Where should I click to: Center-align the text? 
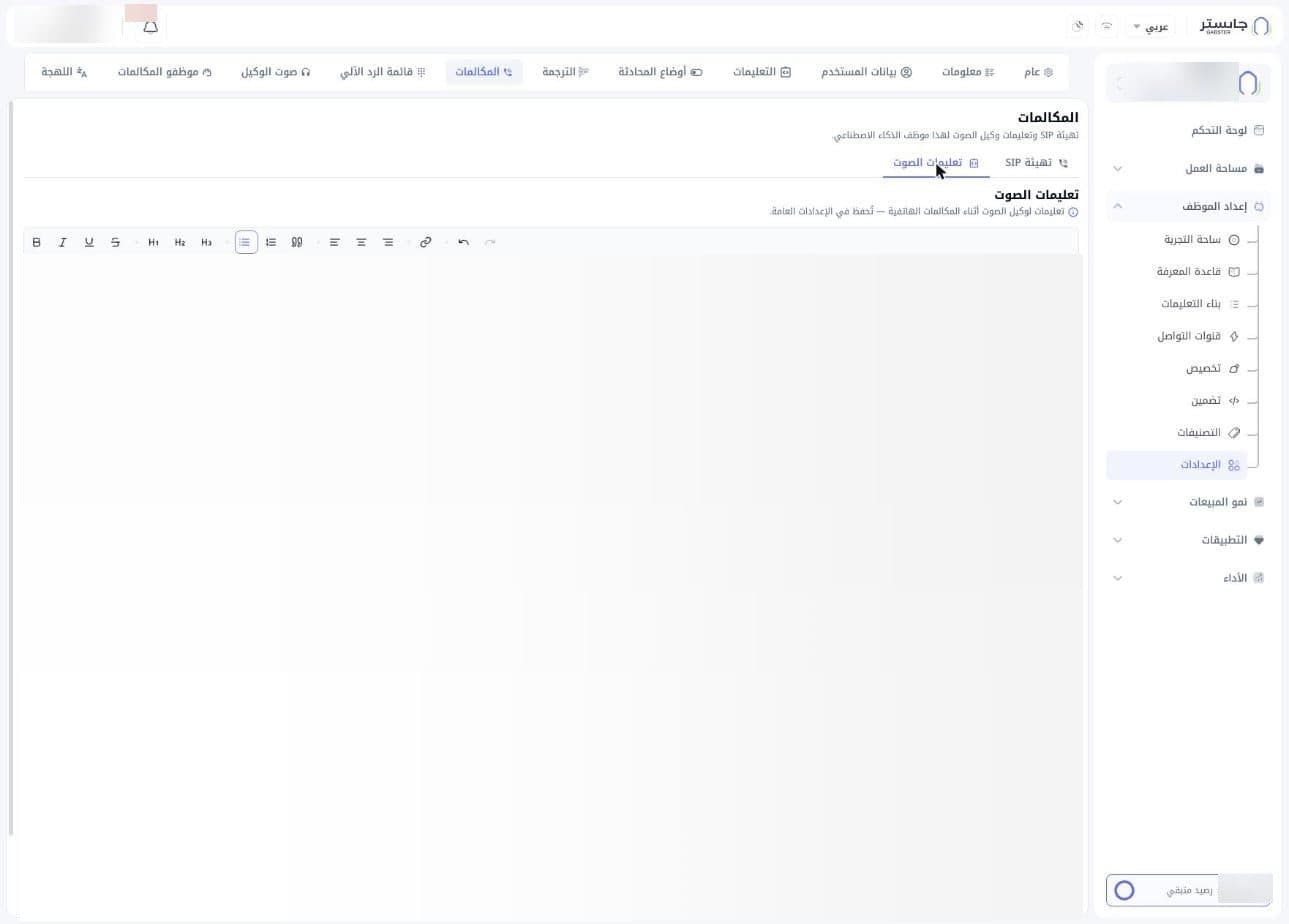tap(361, 242)
